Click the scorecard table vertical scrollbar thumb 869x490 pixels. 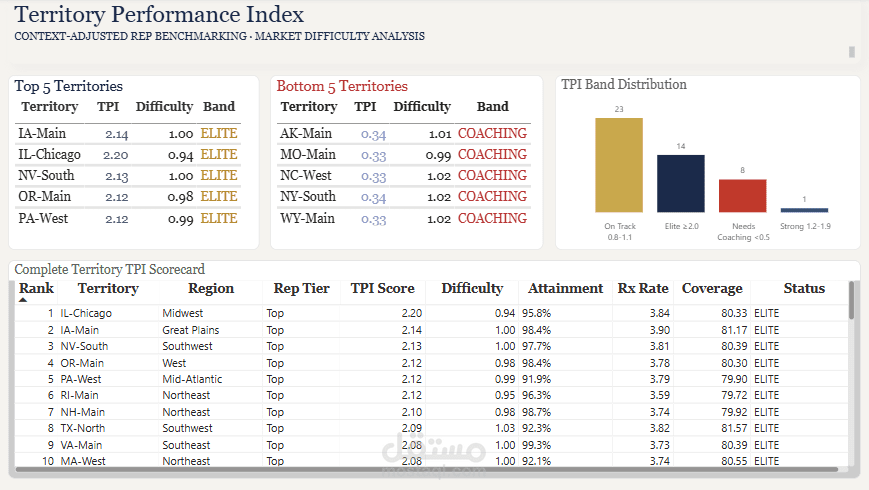coord(852,300)
